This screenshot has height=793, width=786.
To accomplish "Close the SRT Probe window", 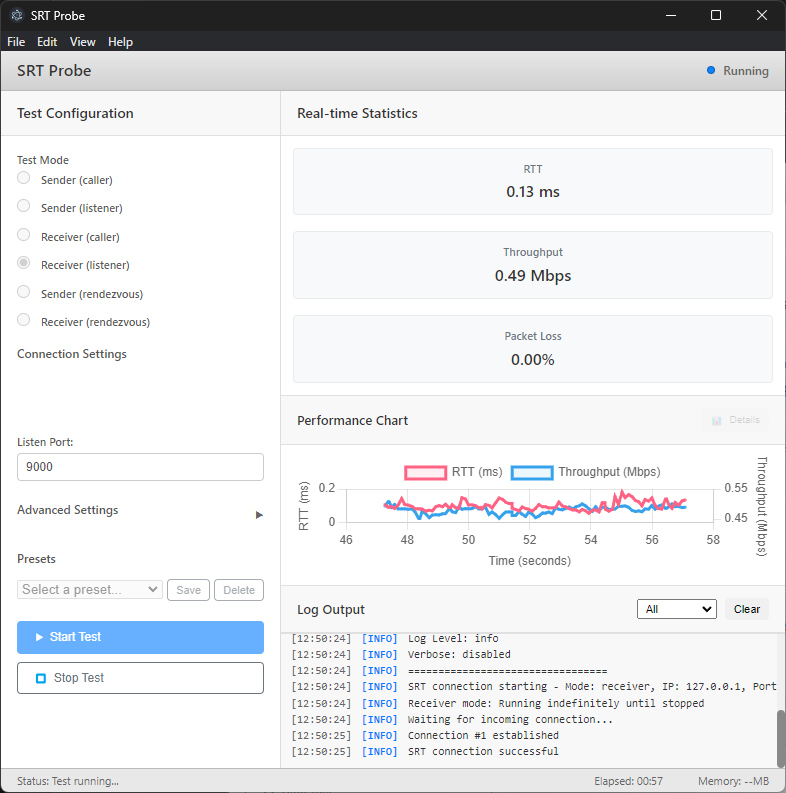I will coord(762,15).
